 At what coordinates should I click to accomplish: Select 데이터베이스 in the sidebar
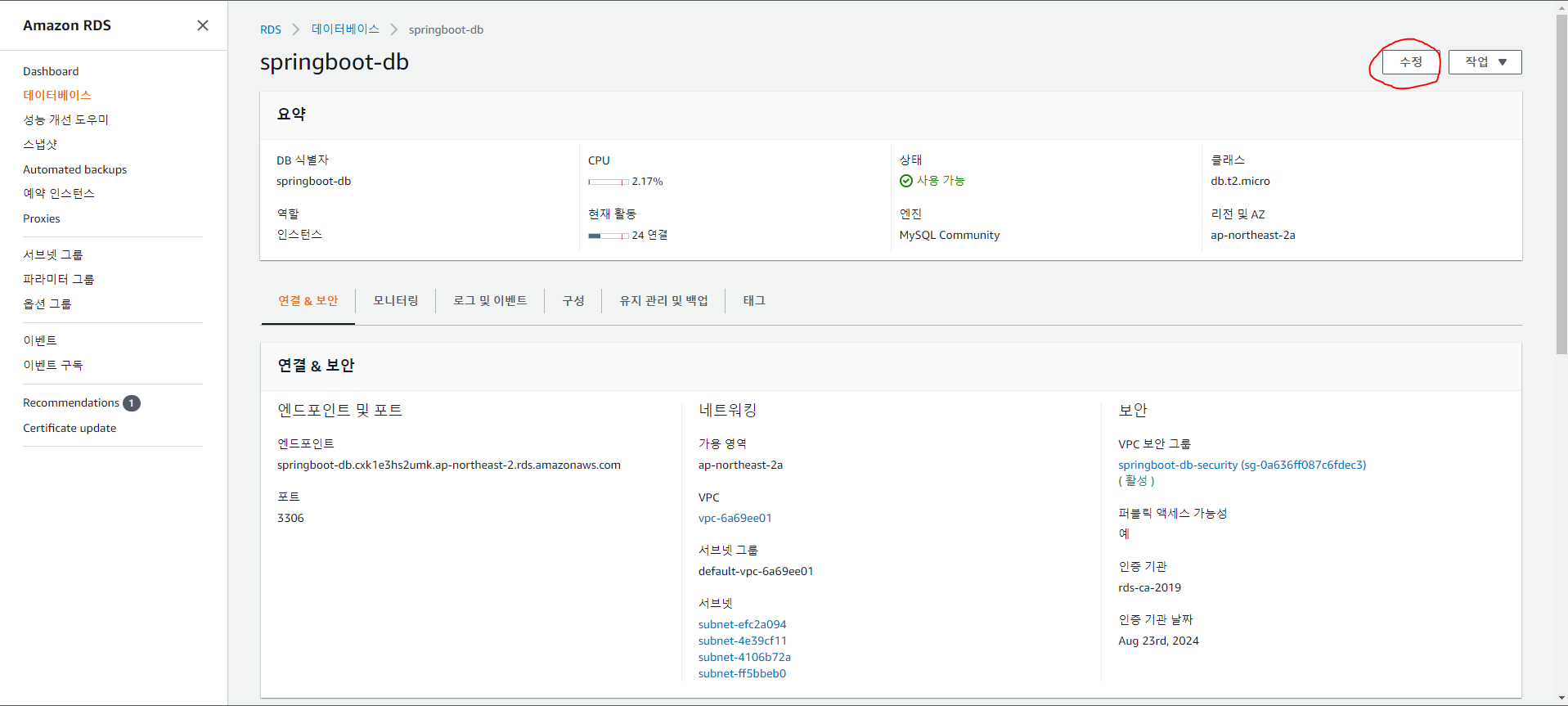[57, 96]
